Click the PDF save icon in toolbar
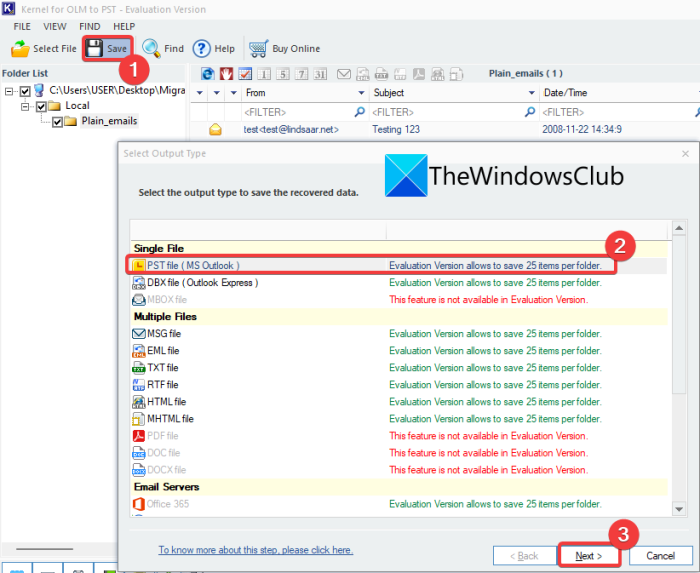700x573 pixels. 419,74
